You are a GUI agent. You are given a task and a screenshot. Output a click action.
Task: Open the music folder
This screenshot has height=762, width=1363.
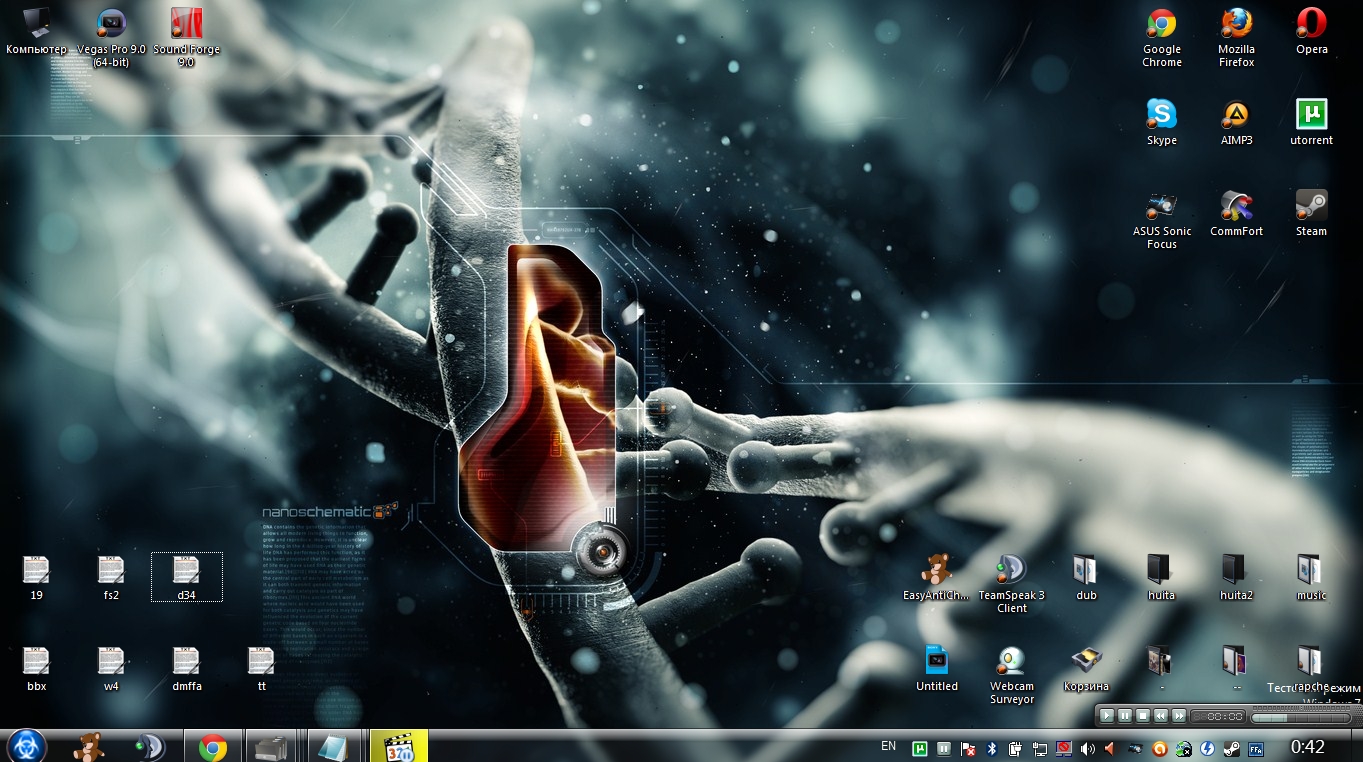click(1311, 578)
